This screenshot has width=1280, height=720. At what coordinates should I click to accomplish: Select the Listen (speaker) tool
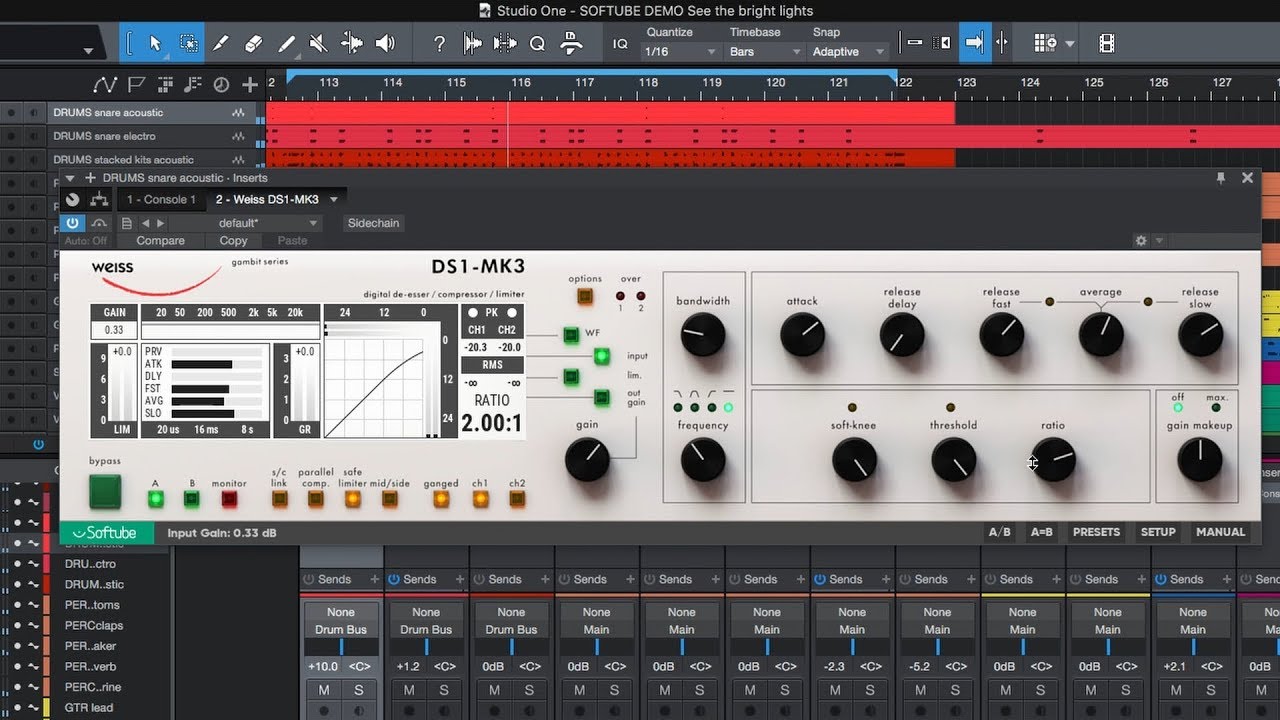tap(385, 43)
